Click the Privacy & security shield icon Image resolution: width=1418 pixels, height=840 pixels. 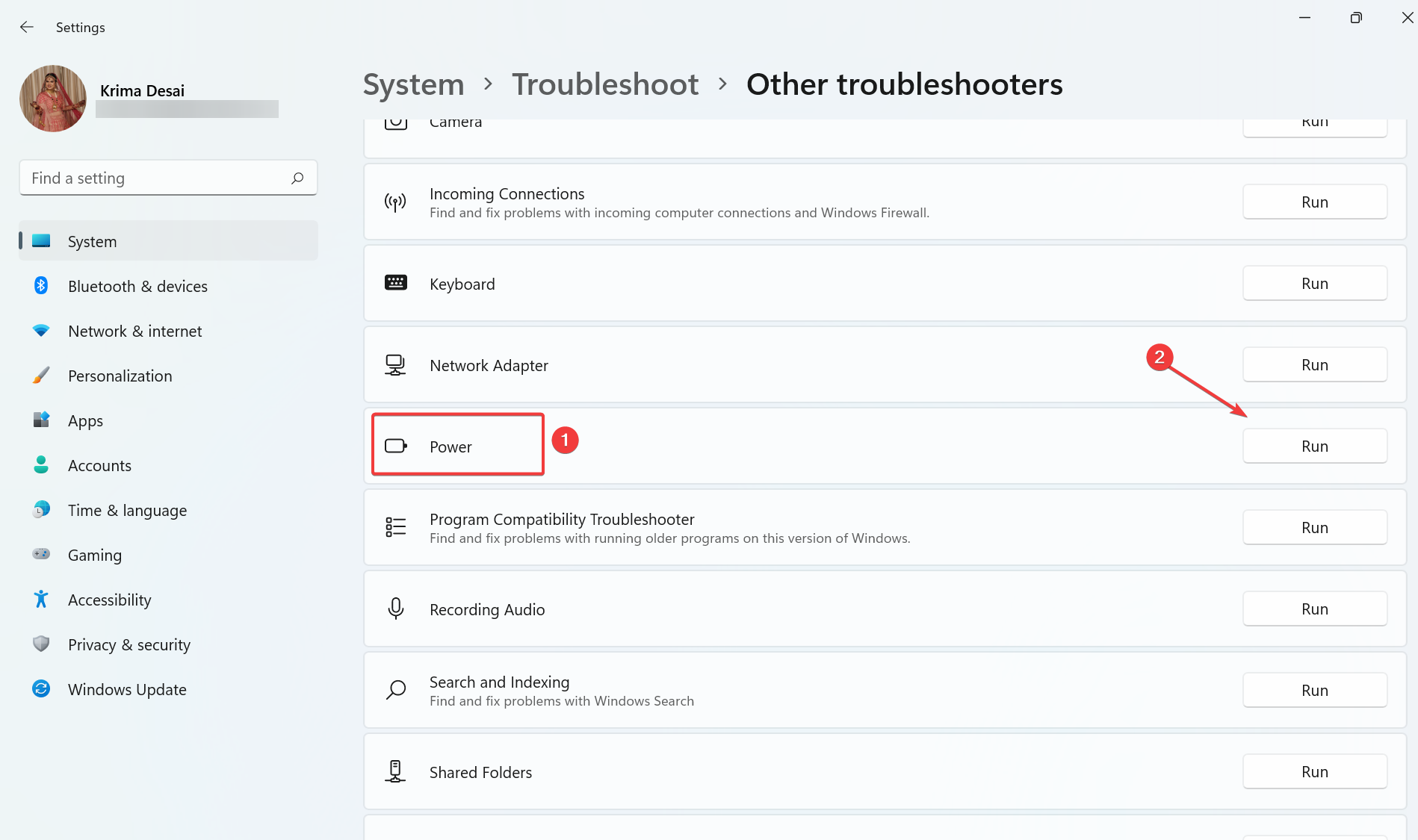41,644
